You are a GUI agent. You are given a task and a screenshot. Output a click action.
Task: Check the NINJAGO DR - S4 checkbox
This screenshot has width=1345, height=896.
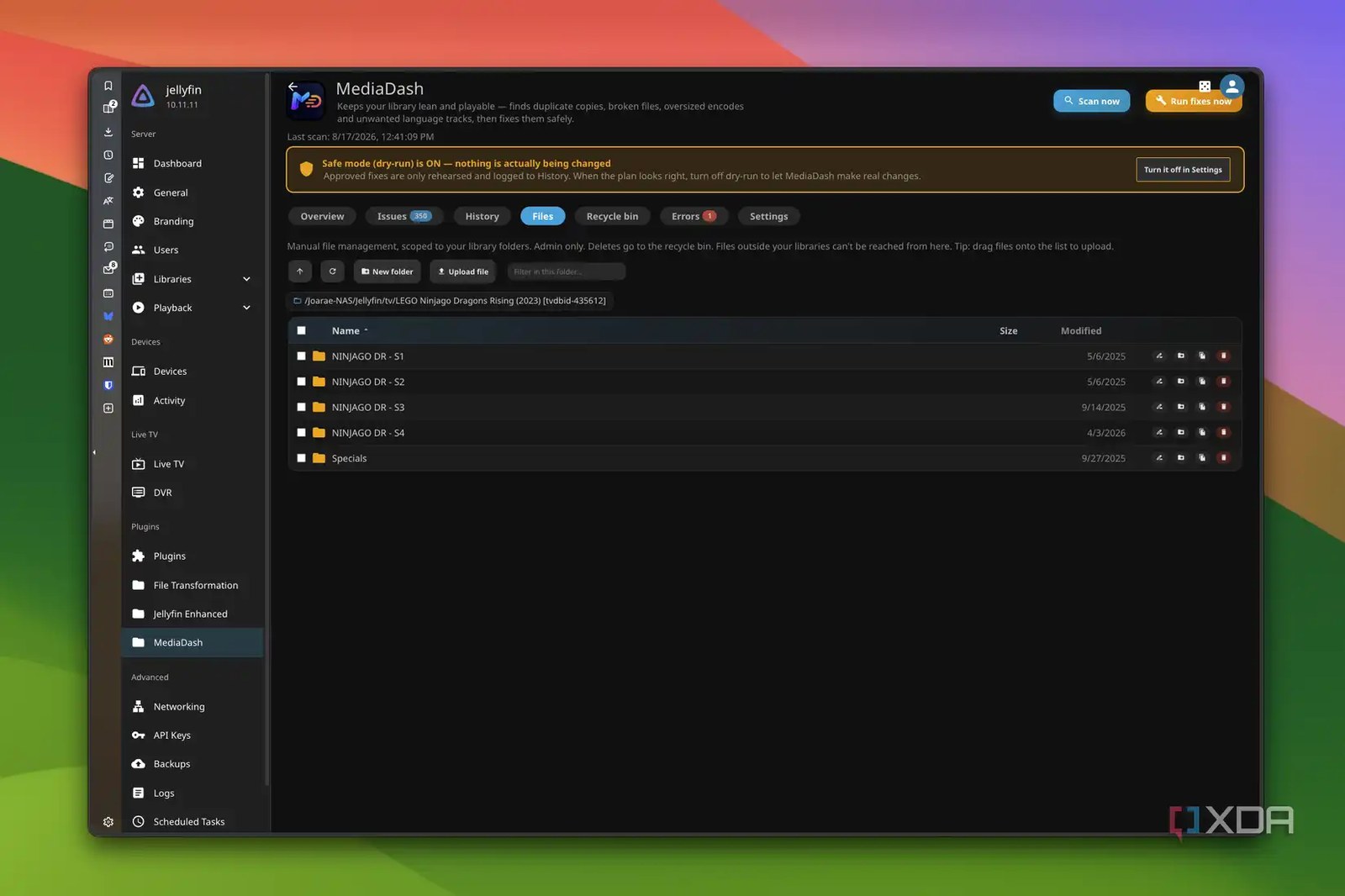[x=301, y=433]
